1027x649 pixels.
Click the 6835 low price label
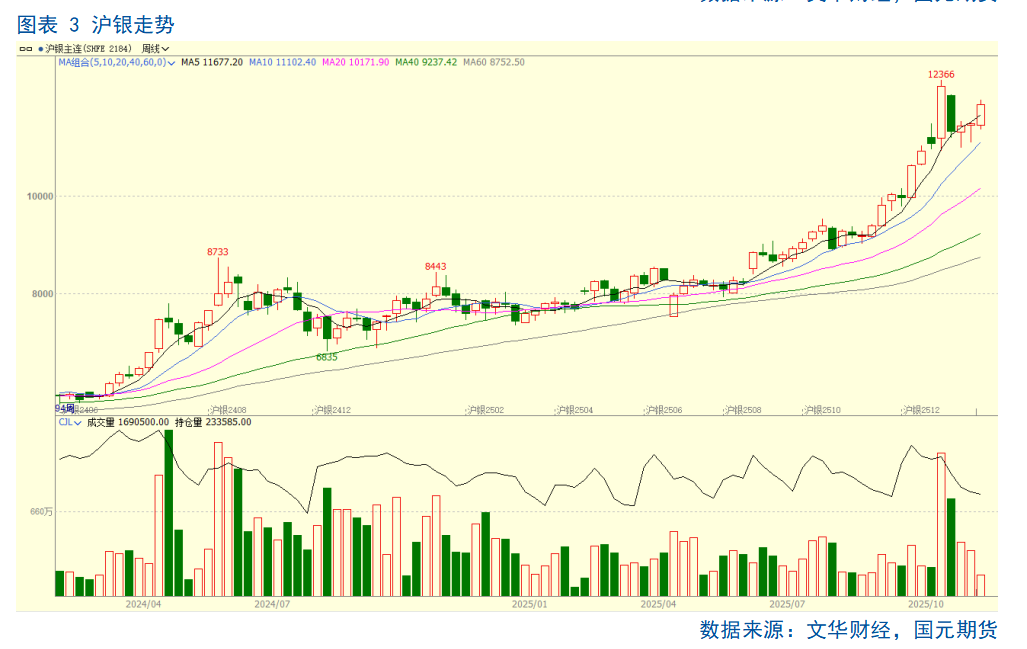click(327, 357)
